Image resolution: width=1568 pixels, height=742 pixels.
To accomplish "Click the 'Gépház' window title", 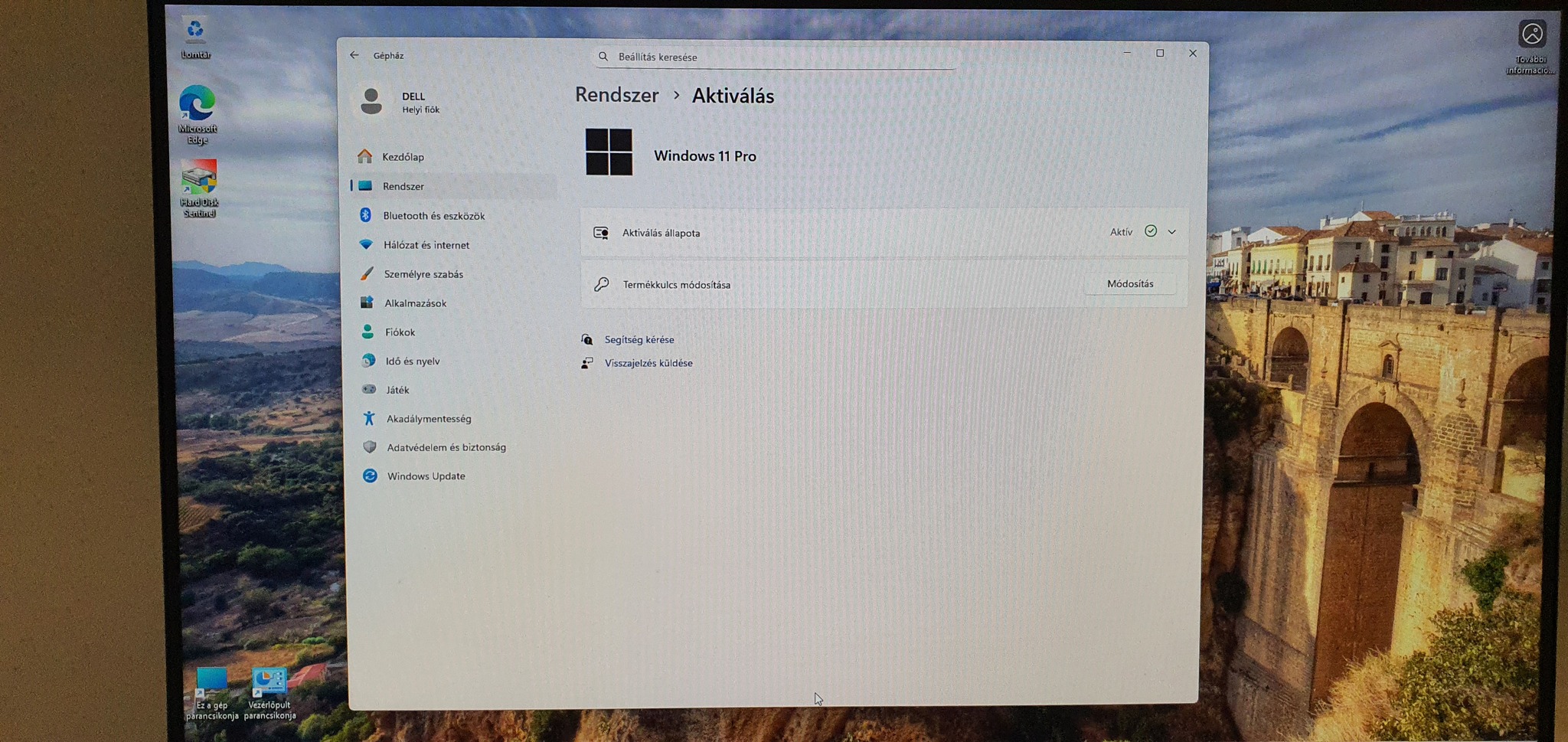I will point(388,55).
